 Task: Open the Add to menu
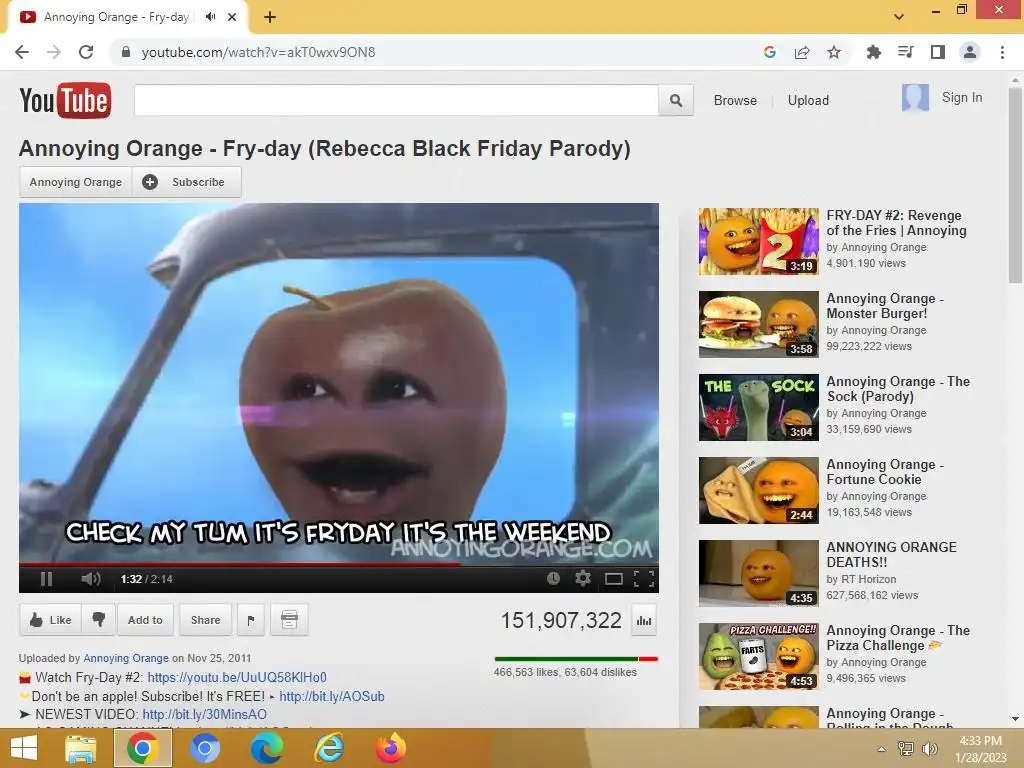pyautogui.click(x=145, y=620)
